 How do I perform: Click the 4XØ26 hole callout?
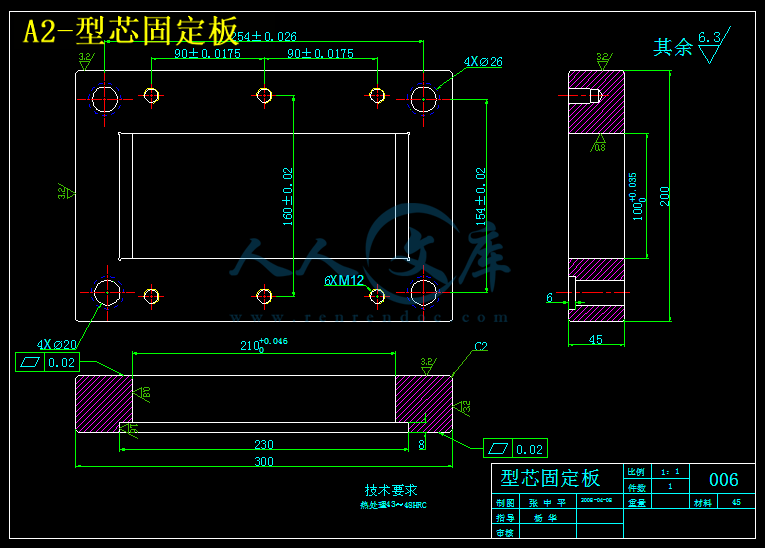(x=483, y=62)
